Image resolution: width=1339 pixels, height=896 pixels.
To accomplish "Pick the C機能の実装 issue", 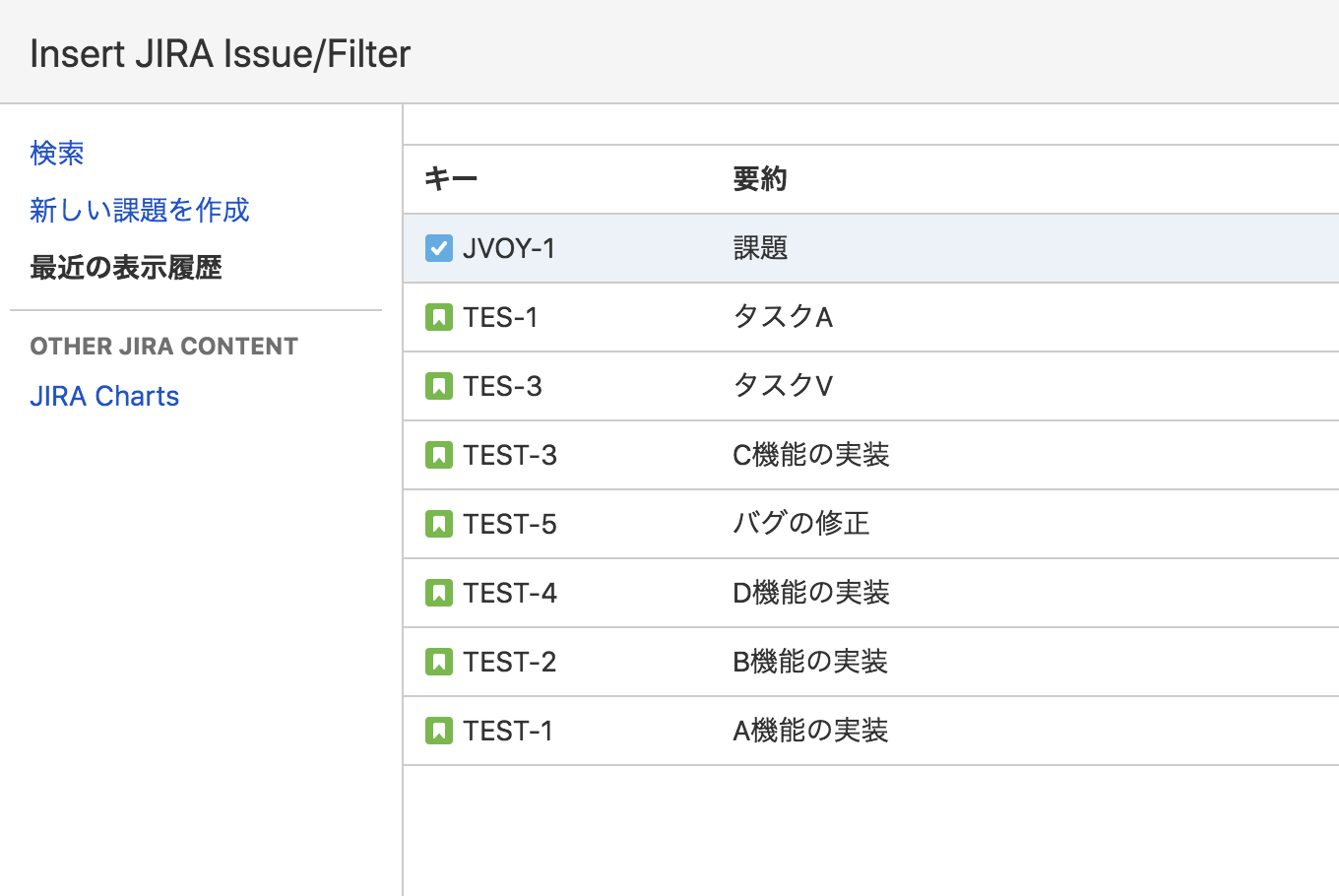I will pos(811,455).
